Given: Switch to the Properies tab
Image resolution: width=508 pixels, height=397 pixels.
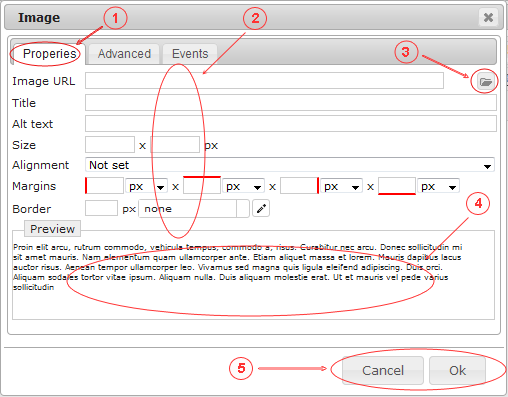Looking at the screenshot, I should tap(49, 54).
